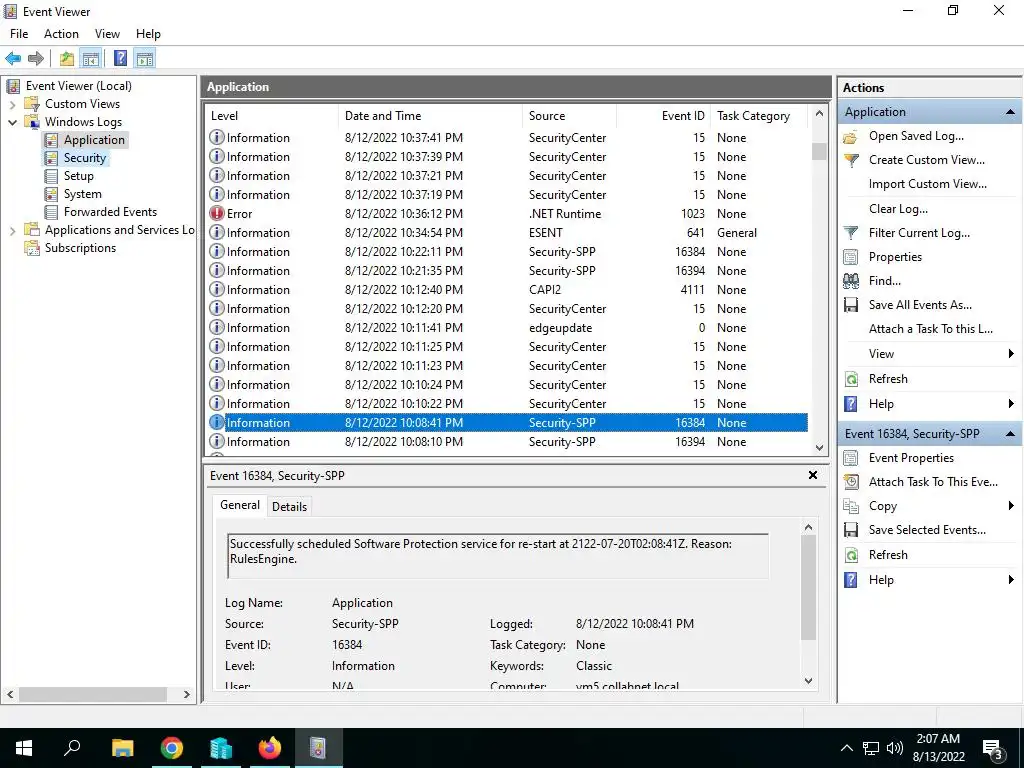The width and height of the screenshot is (1024, 768).
Task: Sort by the Date and Time column header
Action: [x=430, y=116]
